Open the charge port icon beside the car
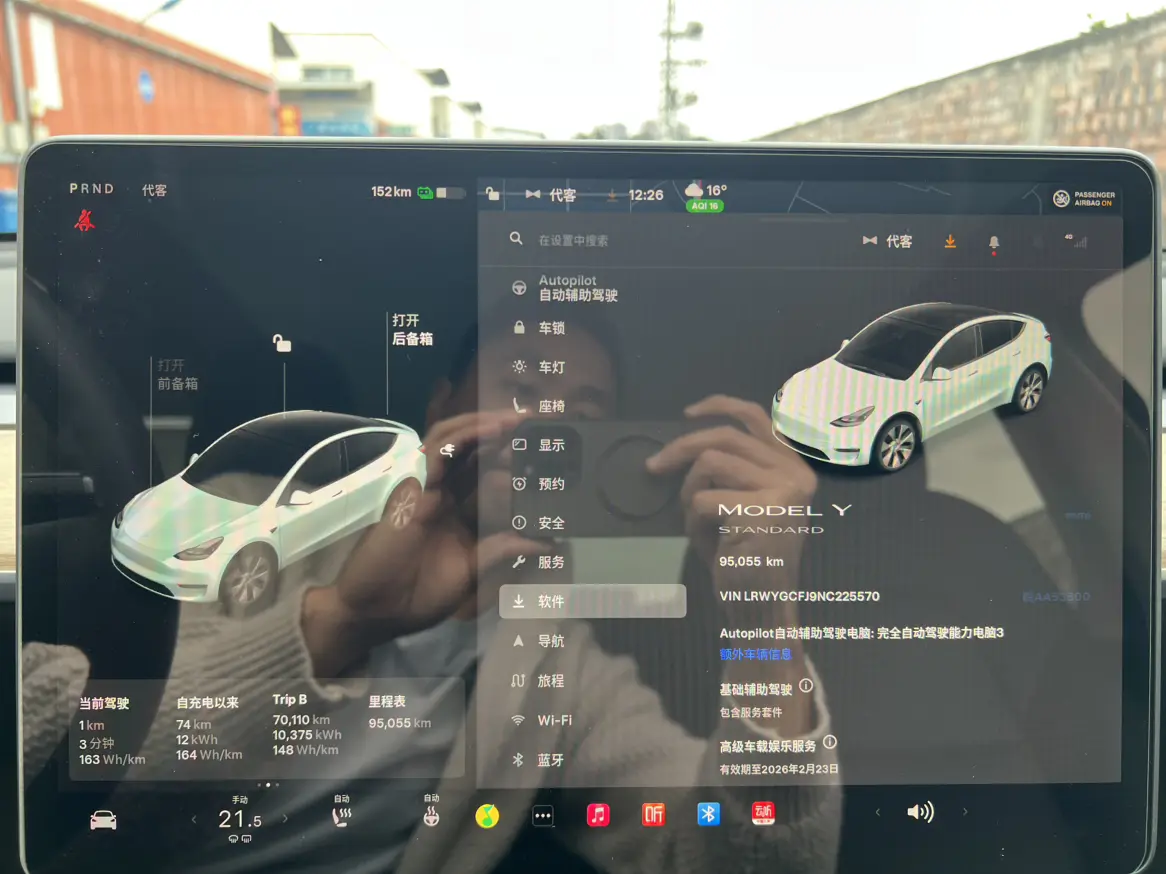The height and width of the screenshot is (874, 1166). [447, 450]
